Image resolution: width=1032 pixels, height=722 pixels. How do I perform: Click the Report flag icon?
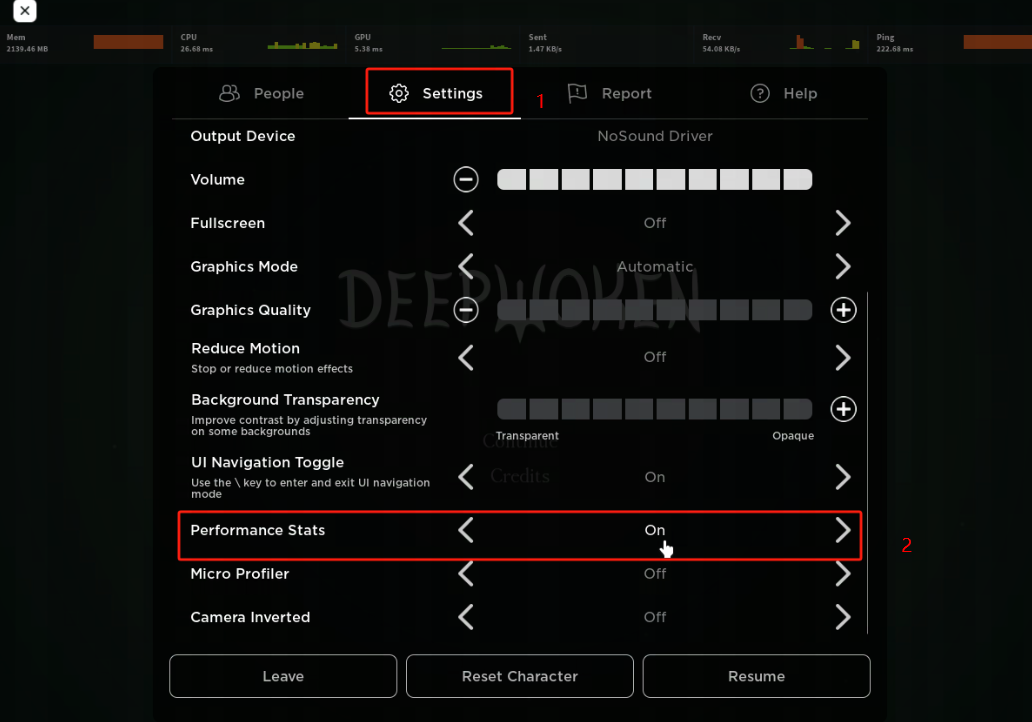(577, 93)
